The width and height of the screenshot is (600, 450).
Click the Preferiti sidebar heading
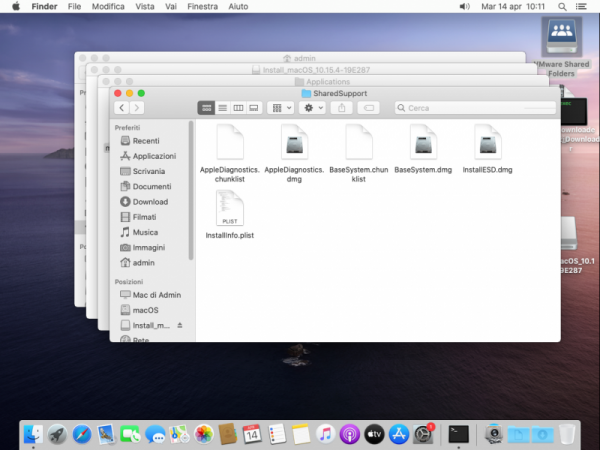127,127
